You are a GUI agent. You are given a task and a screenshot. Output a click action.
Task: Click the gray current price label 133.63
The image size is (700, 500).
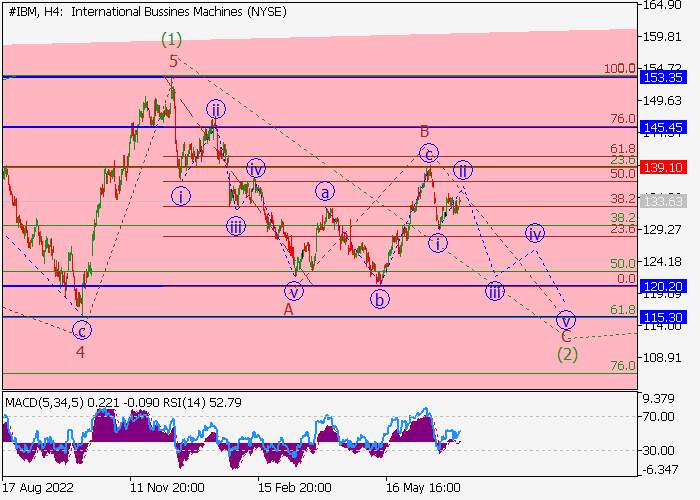pyautogui.click(x=663, y=201)
